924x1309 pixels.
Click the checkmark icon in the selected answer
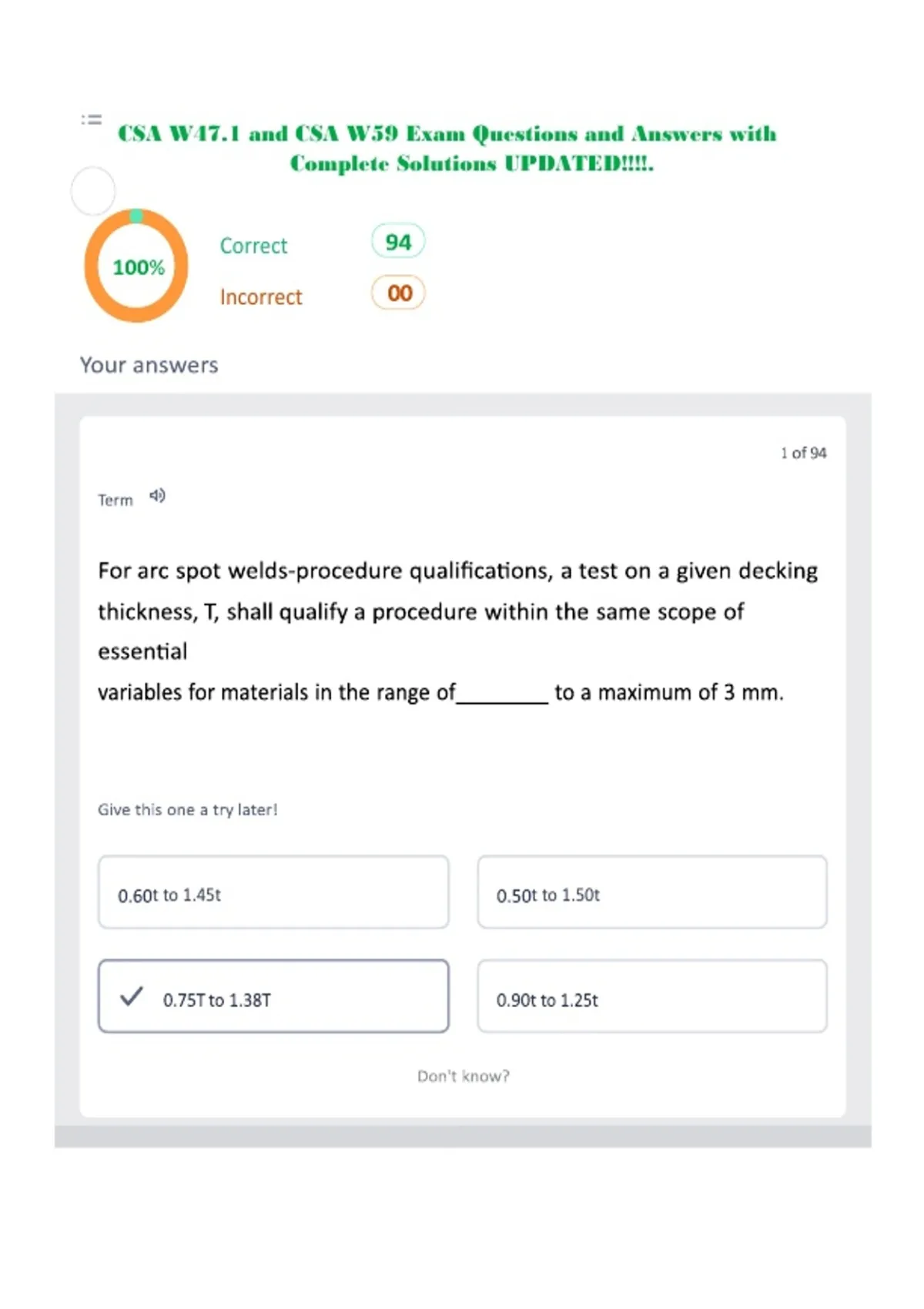[132, 996]
